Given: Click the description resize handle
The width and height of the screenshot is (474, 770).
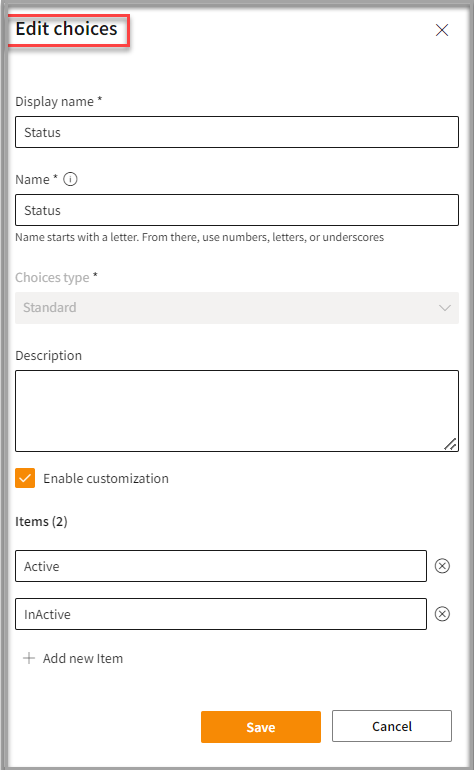Looking at the screenshot, I should tap(450, 444).
